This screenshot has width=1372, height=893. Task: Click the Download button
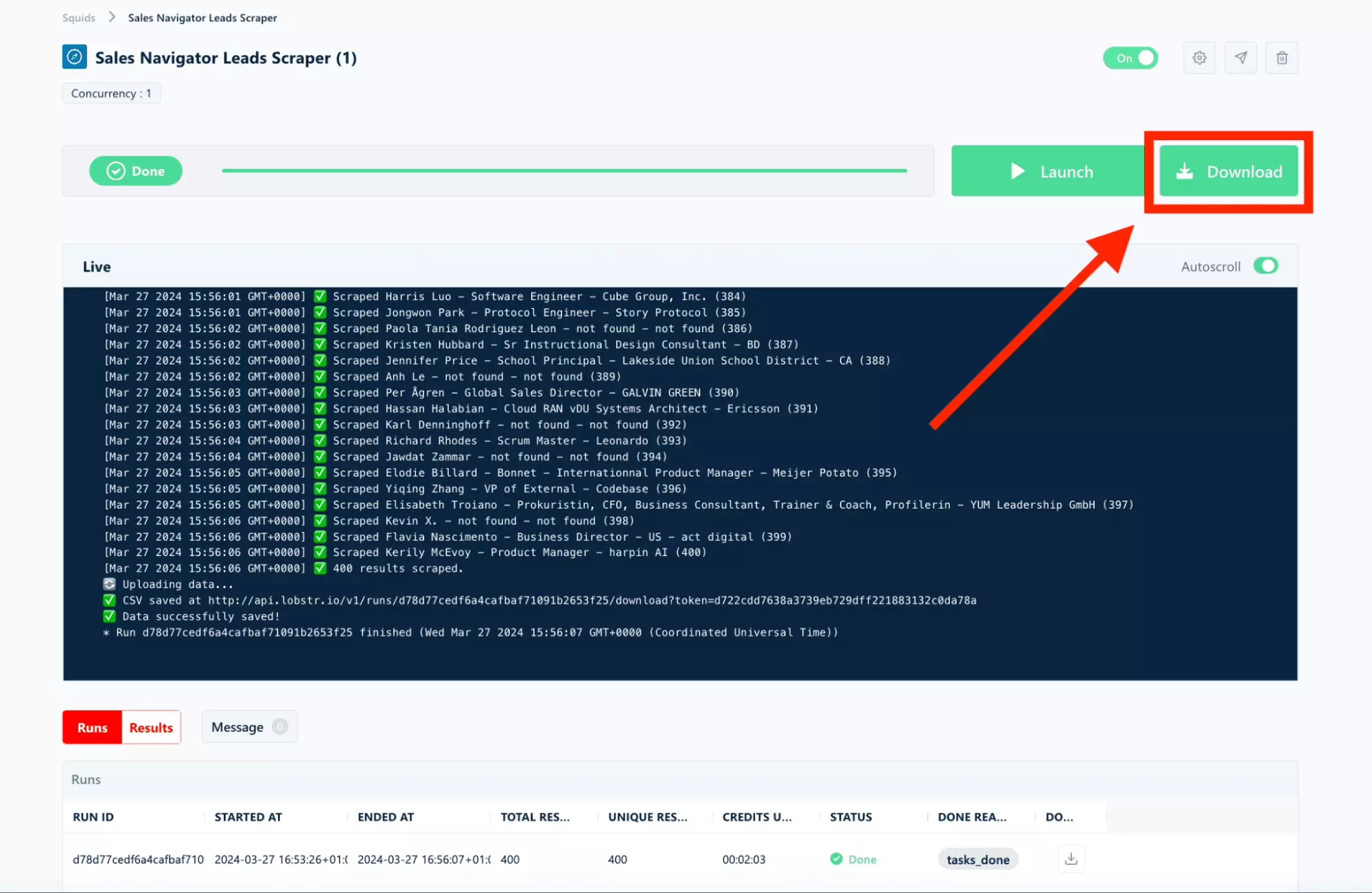(x=1228, y=171)
